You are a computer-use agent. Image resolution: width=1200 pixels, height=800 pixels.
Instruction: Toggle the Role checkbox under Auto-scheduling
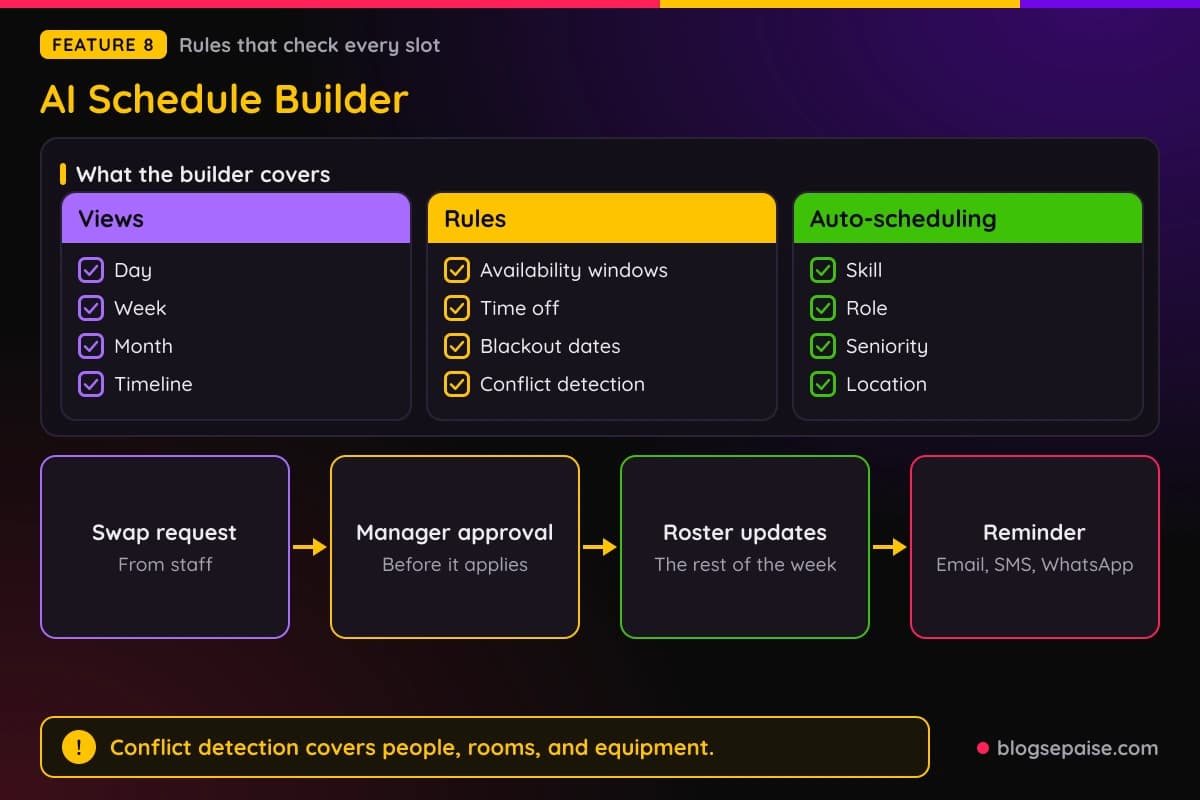click(823, 308)
